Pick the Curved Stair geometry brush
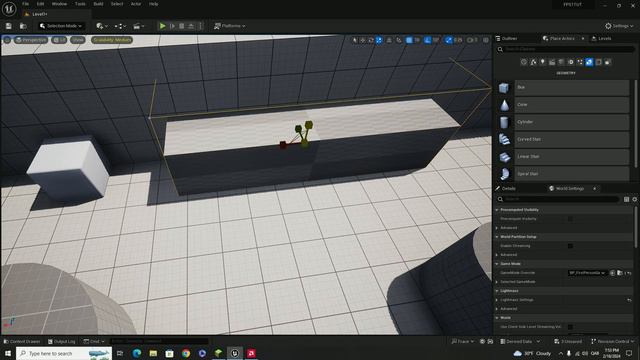The height and width of the screenshot is (360, 640). (563, 139)
